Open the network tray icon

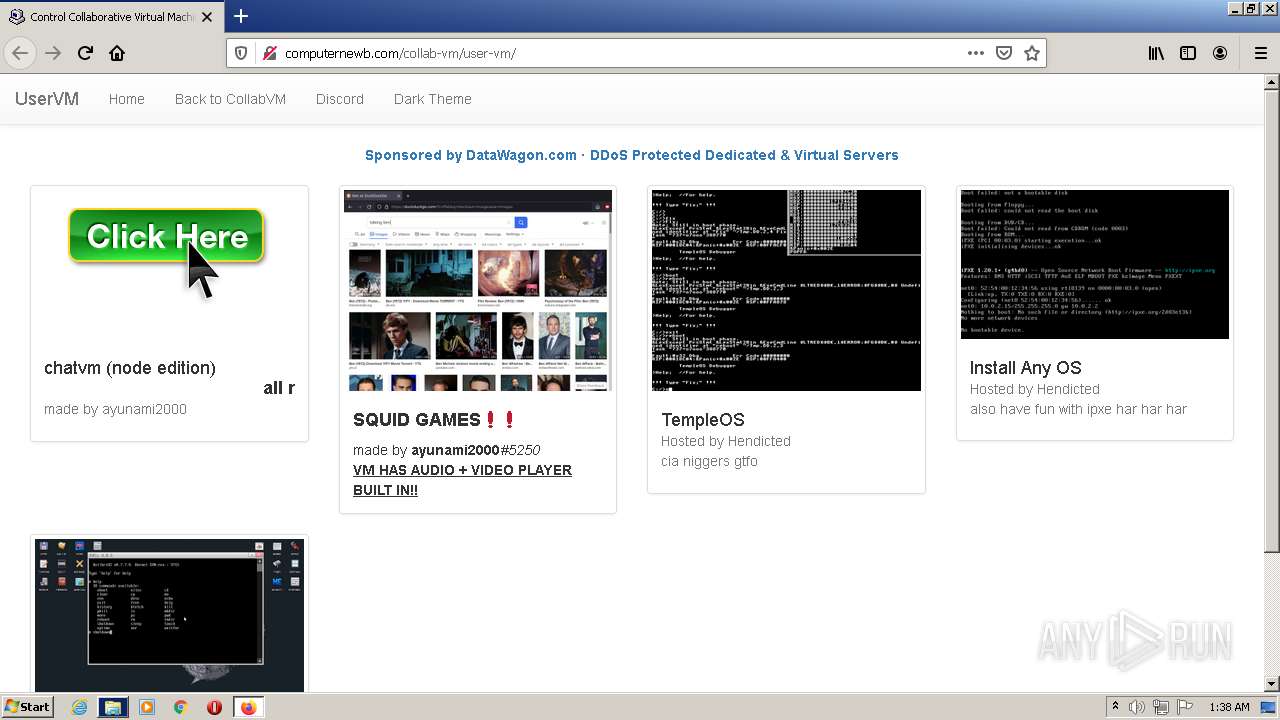pyautogui.click(x=1162, y=707)
